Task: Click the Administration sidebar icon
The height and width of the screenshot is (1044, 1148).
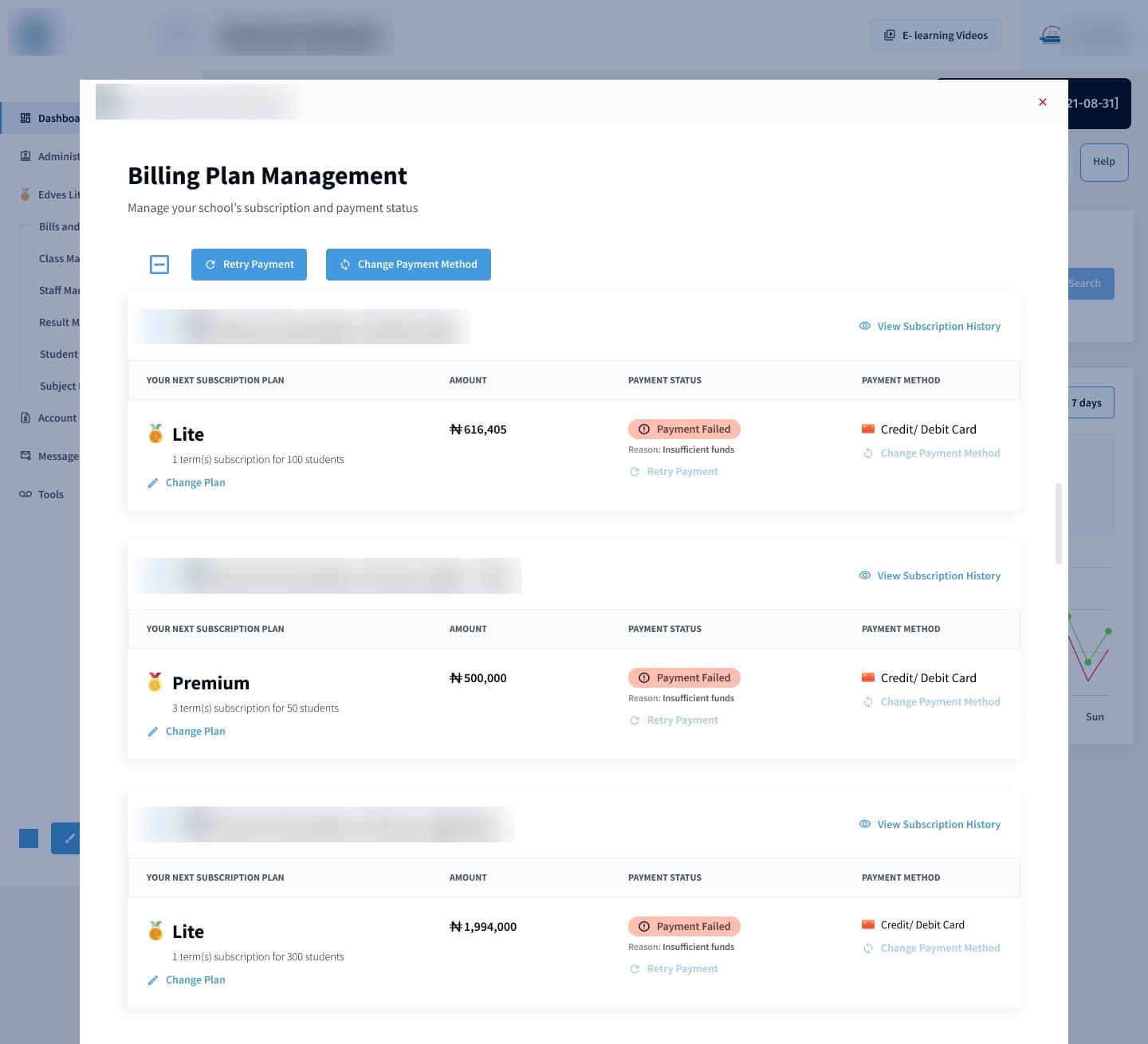Action: click(x=26, y=156)
